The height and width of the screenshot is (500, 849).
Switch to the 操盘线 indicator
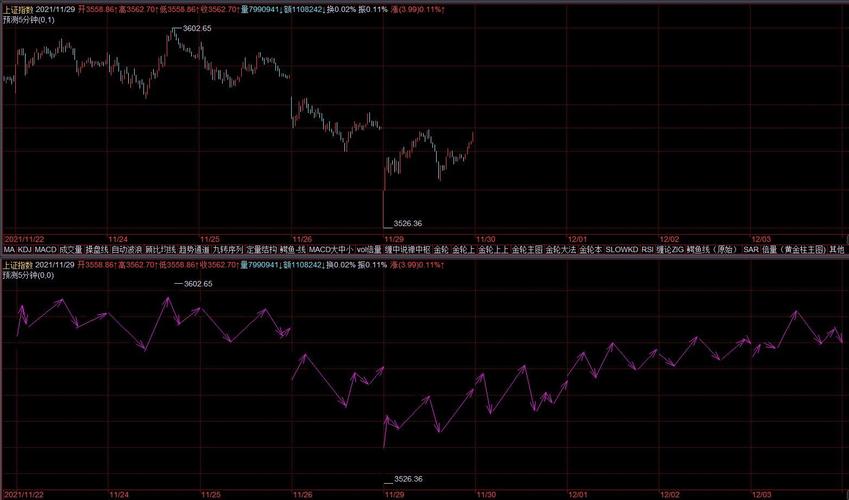pos(97,249)
